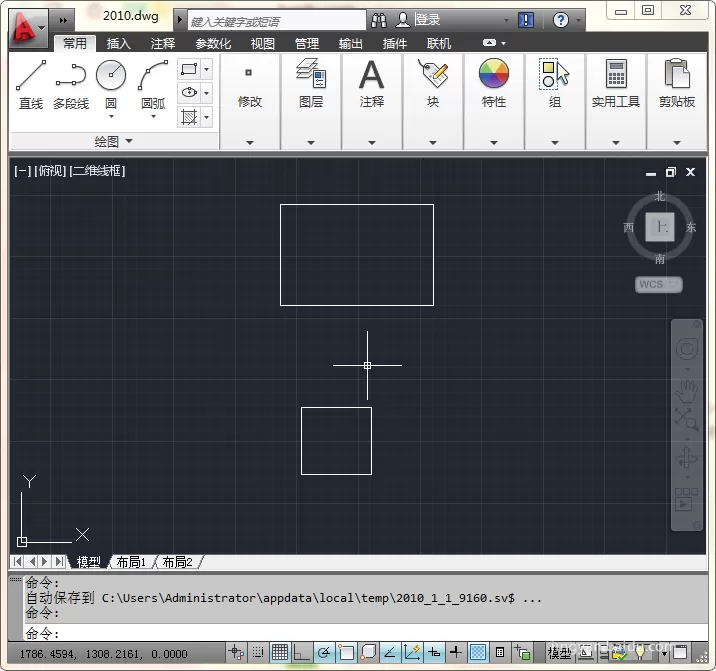Expand the Layers (图层) panel arrow

pyautogui.click(x=311, y=143)
